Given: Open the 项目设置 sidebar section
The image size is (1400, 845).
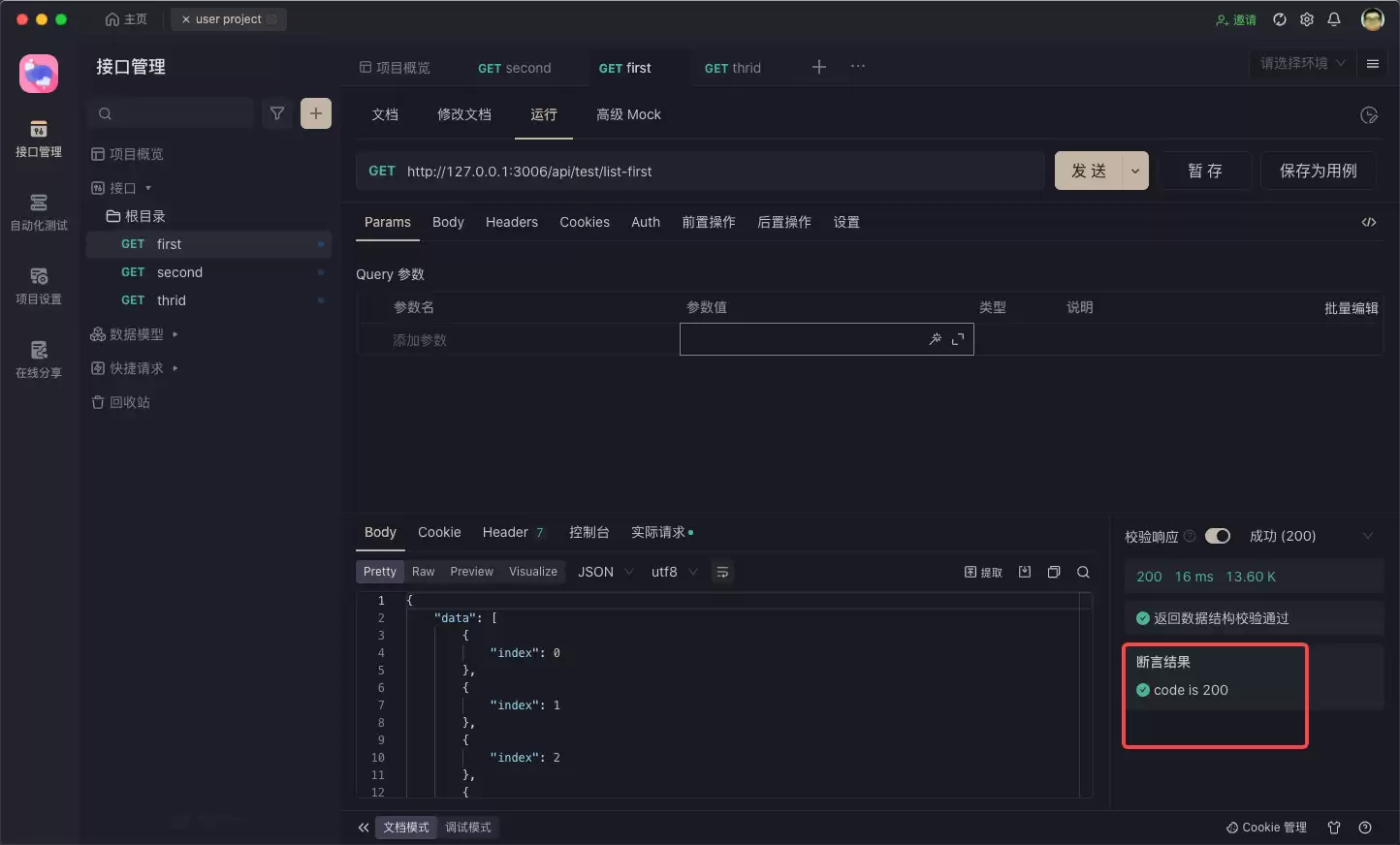Looking at the screenshot, I should [x=39, y=287].
